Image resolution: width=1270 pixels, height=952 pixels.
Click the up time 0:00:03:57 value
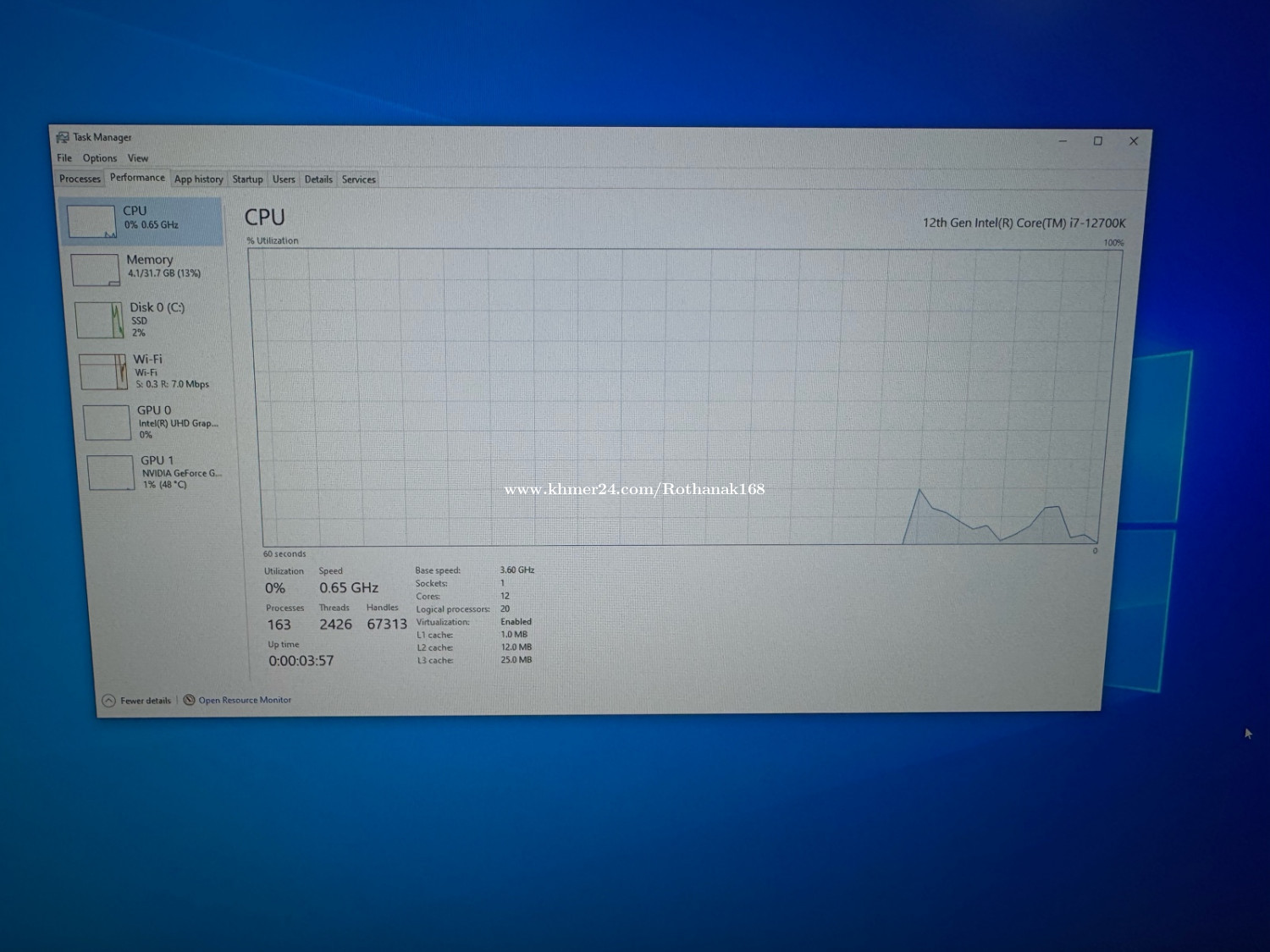[301, 661]
